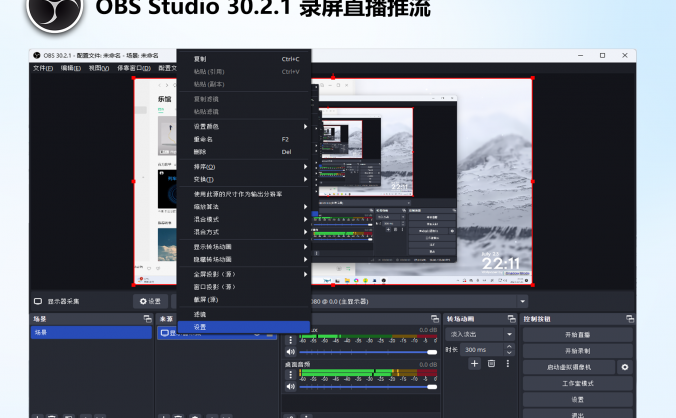Click the 0.0 dB label of 桌面音频
This screenshot has height=418, width=676.
(428, 365)
